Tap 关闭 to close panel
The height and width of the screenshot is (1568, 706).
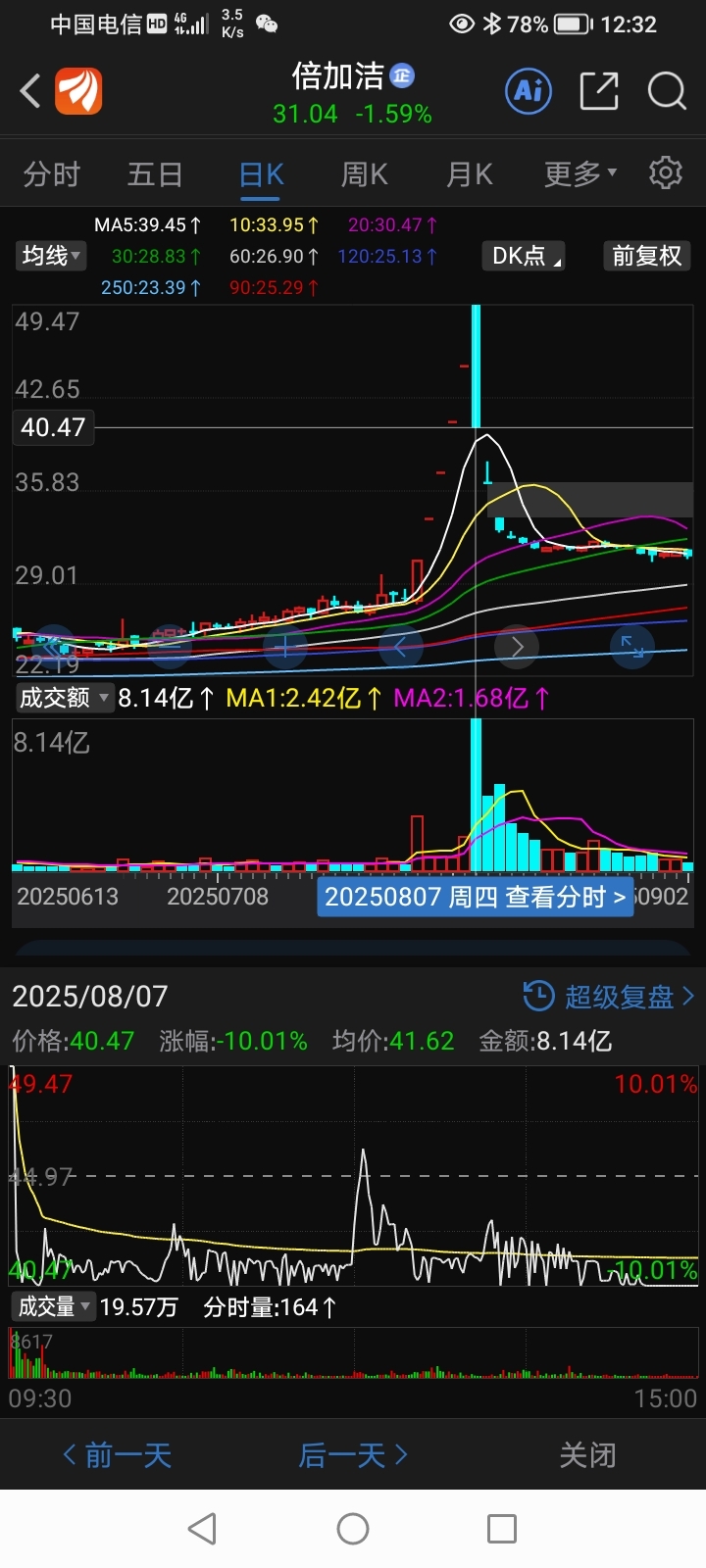click(587, 1455)
